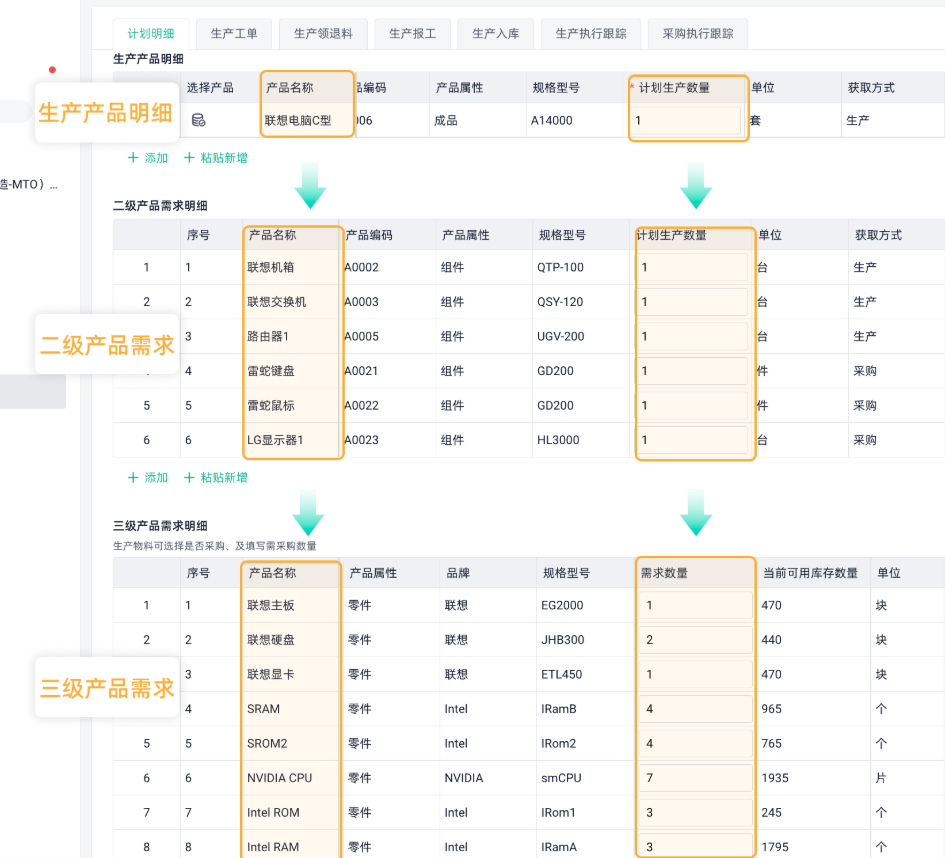Click the 计划生产数量 field for 联想电脑C型

[x=686, y=121]
